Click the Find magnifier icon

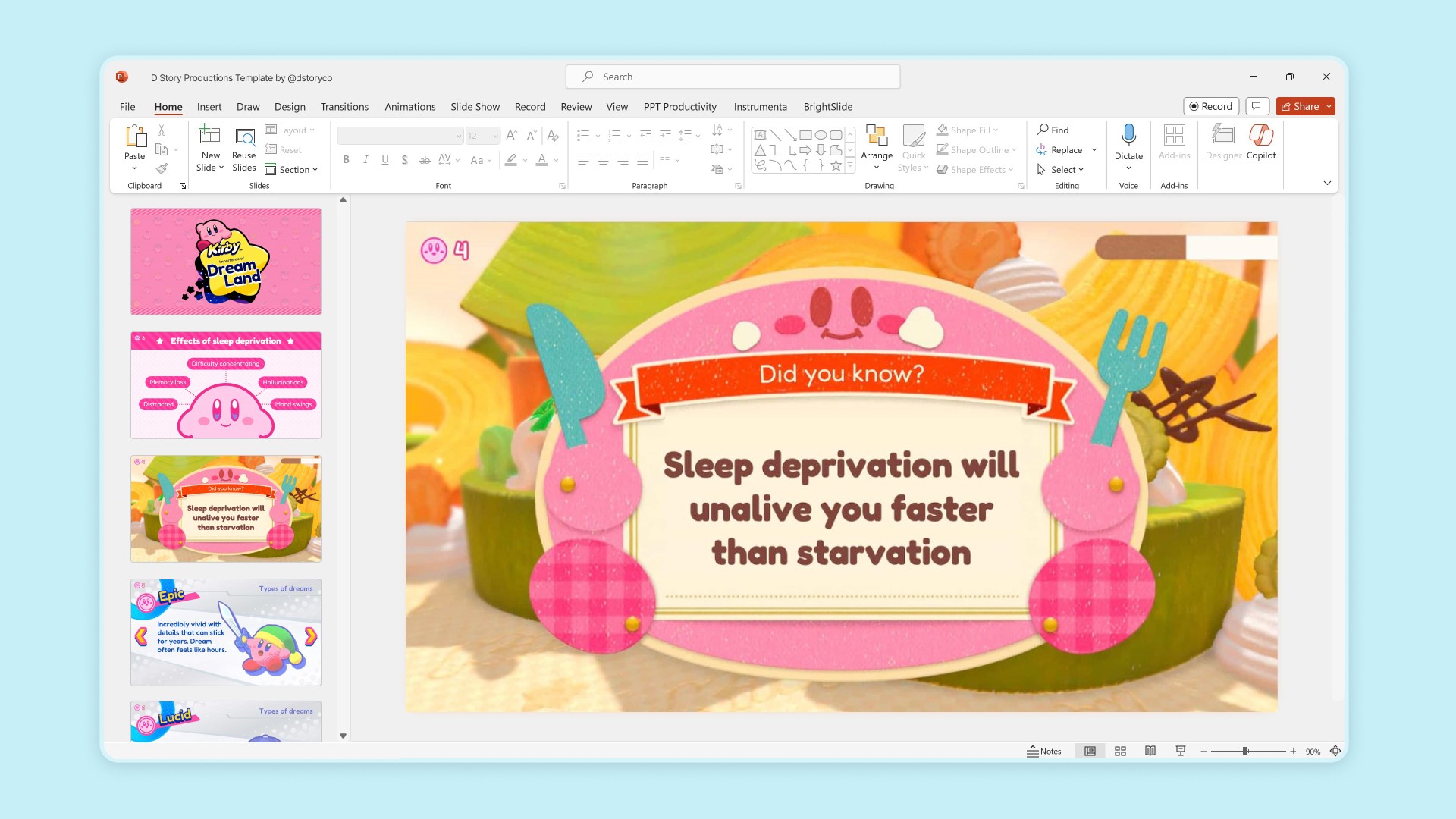pyautogui.click(x=1043, y=130)
